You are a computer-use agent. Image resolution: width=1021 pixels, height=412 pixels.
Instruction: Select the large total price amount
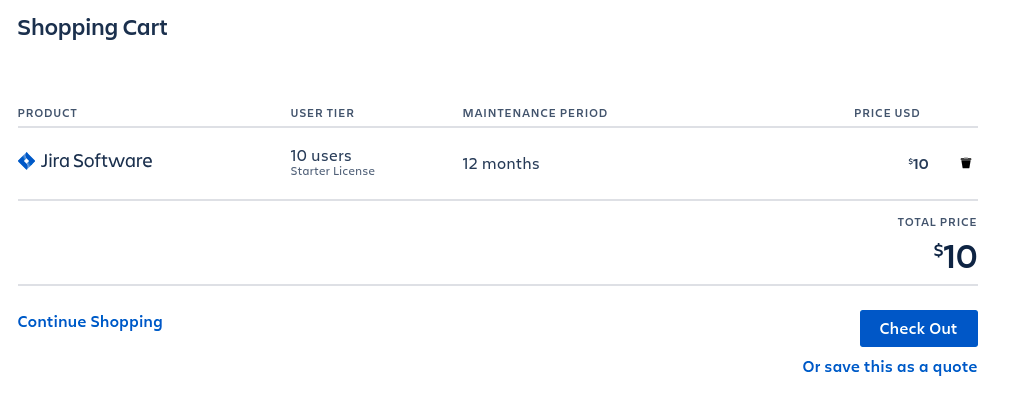pos(955,256)
